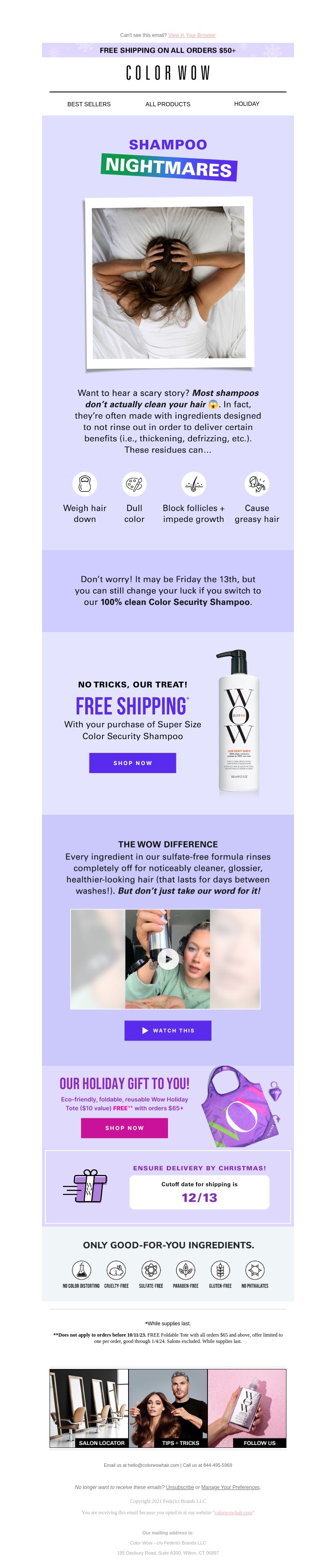The image size is (336, 1568).
Task: Click the sulfate-free icon
Action: point(151,1270)
